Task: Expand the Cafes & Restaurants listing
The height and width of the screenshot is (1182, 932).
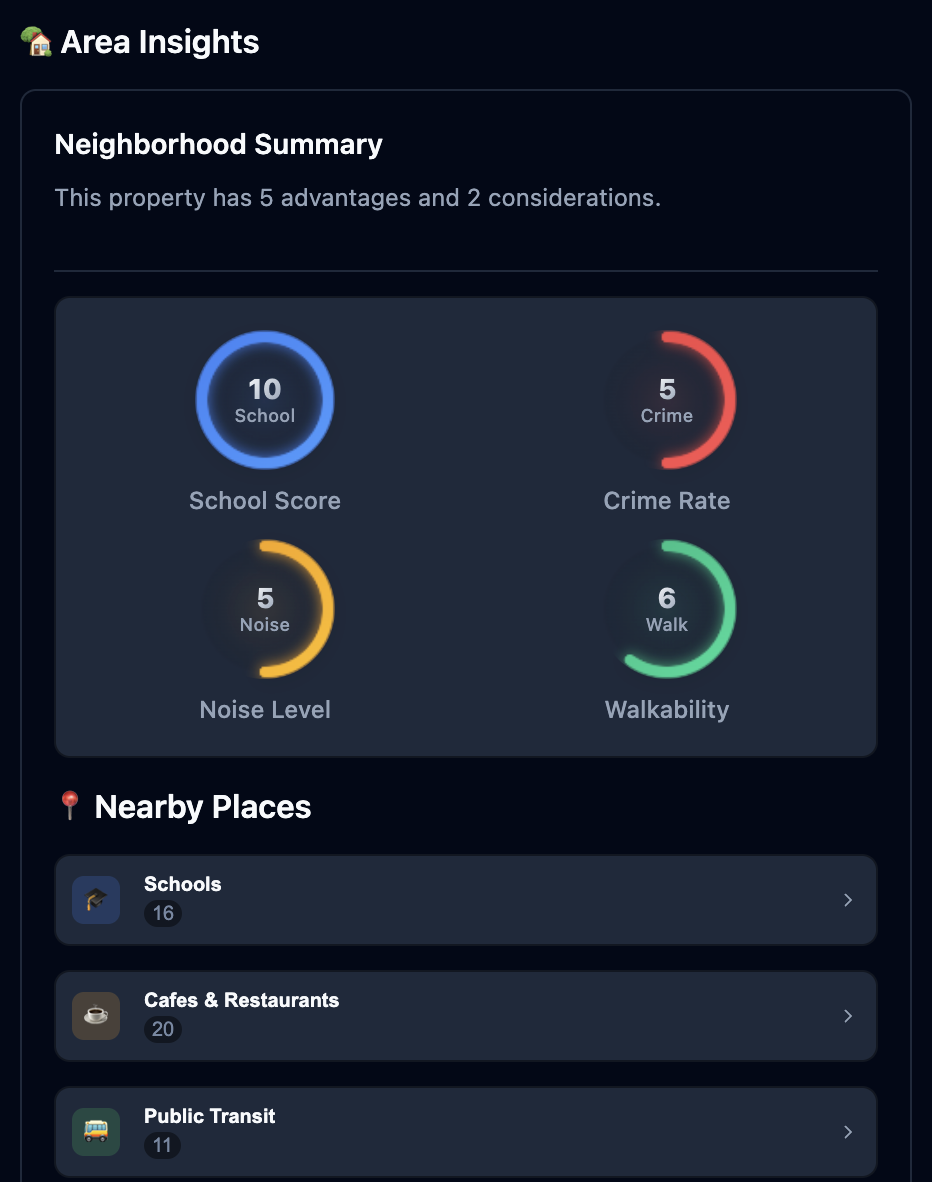Action: [466, 1015]
